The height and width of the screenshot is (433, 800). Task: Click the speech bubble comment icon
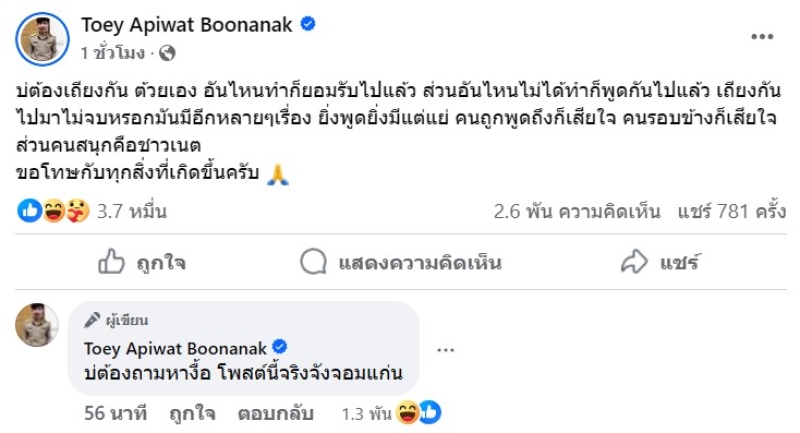pyautogui.click(x=314, y=263)
